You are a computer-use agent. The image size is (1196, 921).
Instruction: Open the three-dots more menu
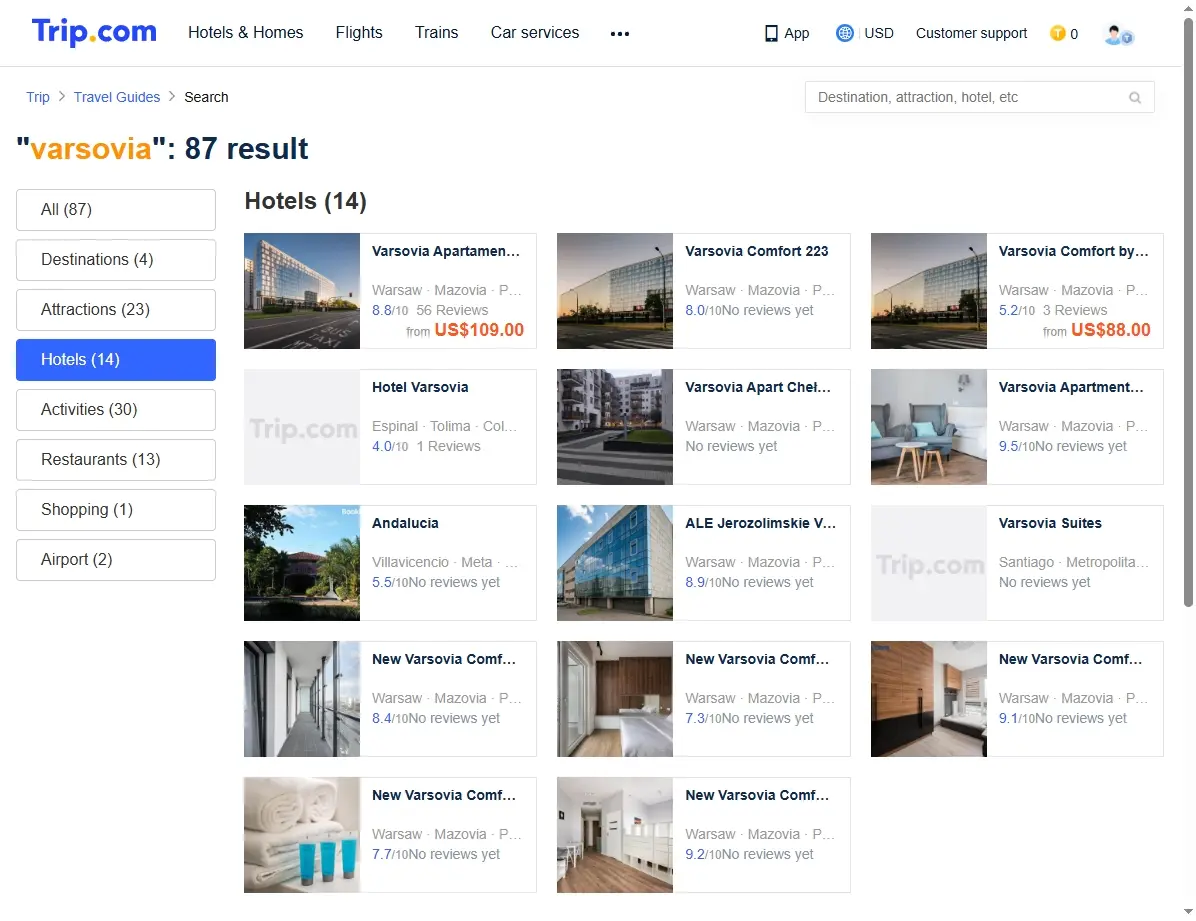tap(619, 34)
